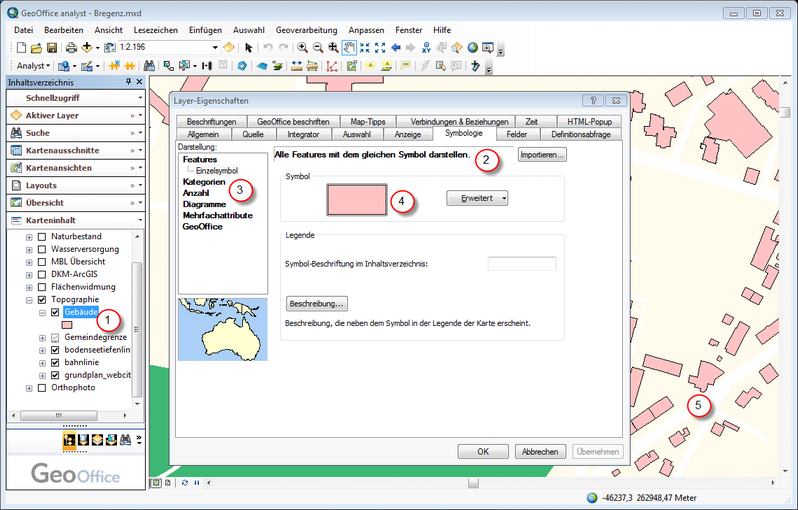Uncheck the Topographie layer checkbox
This screenshot has height=510, width=798.
coord(40,299)
